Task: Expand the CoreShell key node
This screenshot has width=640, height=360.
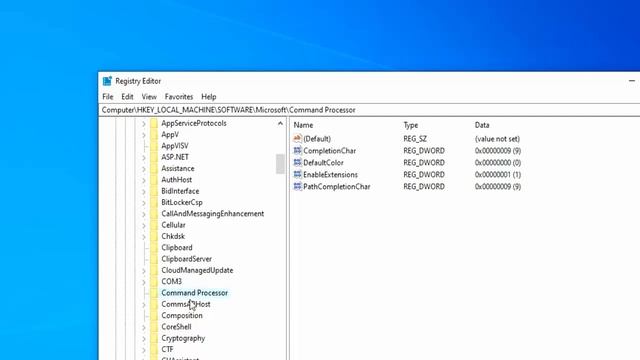Action: coord(144,327)
